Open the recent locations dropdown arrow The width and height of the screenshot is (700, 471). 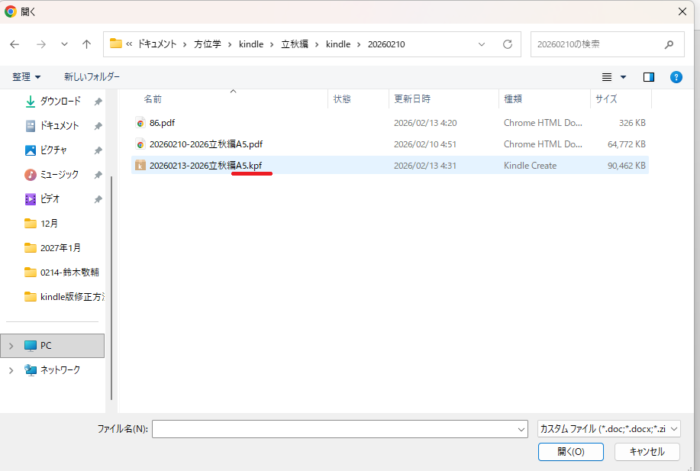[x=64, y=44]
